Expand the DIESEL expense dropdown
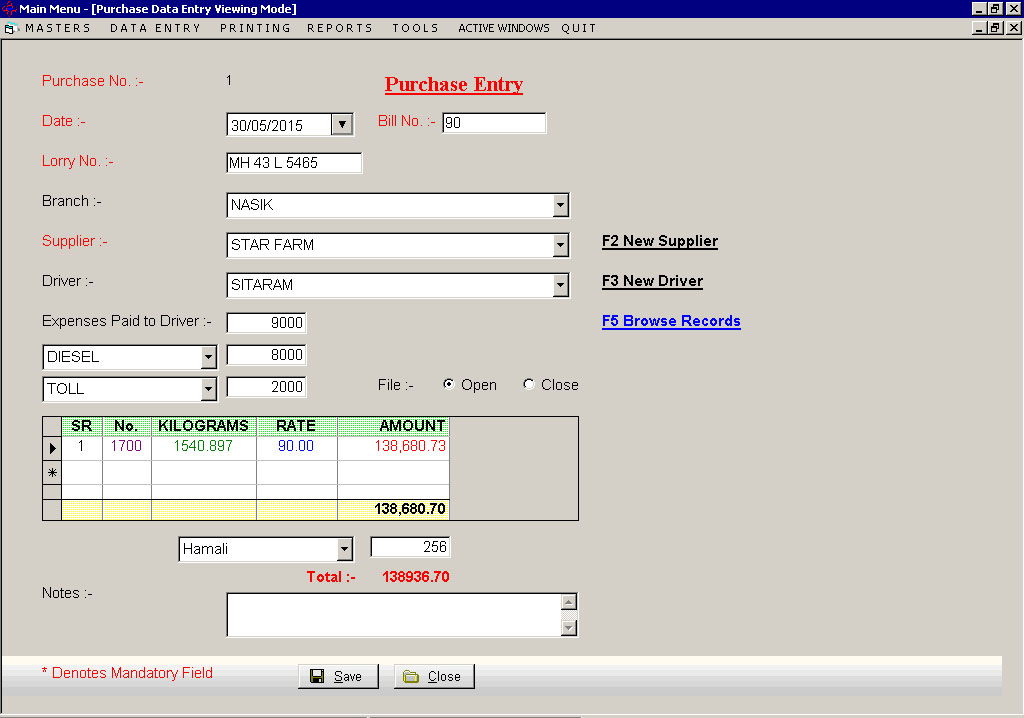This screenshot has width=1024, height=718. pyautogui.click(x=207, y=357)
